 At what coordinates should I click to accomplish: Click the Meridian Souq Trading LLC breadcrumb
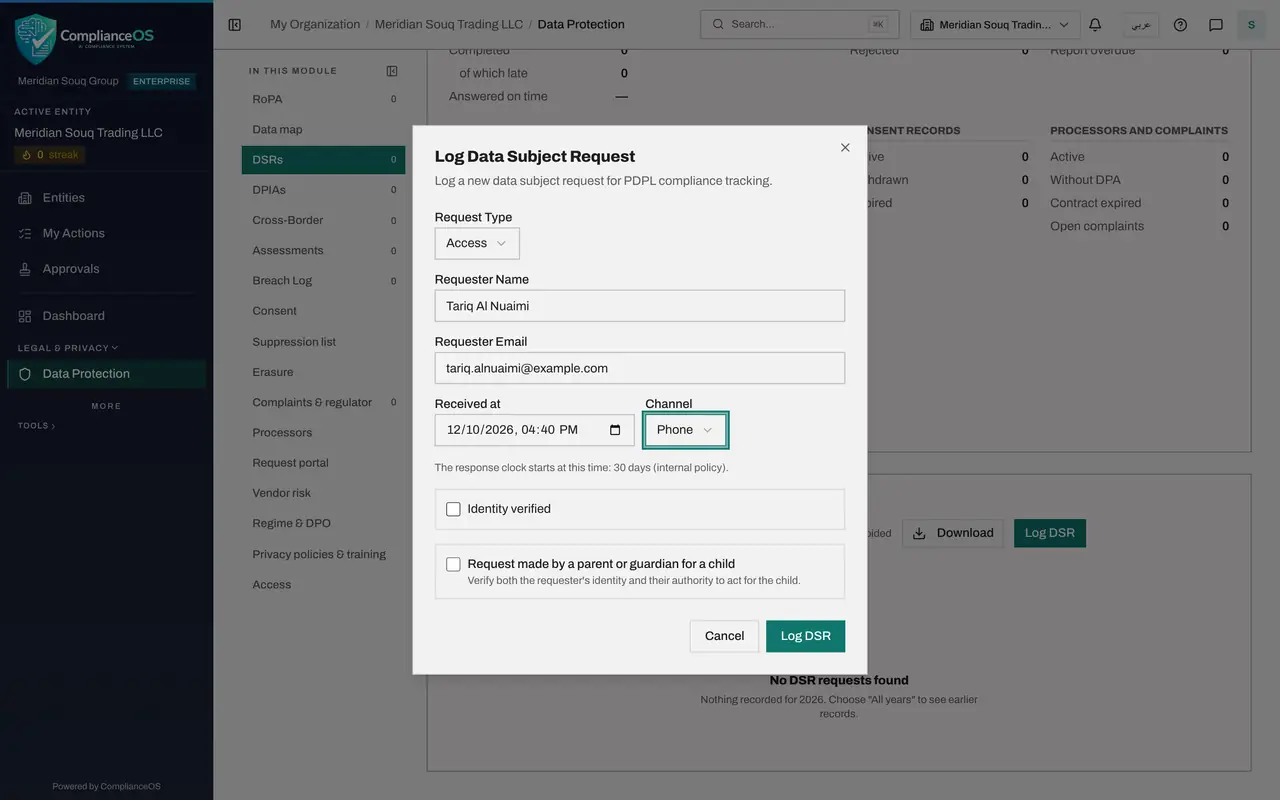point(448,25)
